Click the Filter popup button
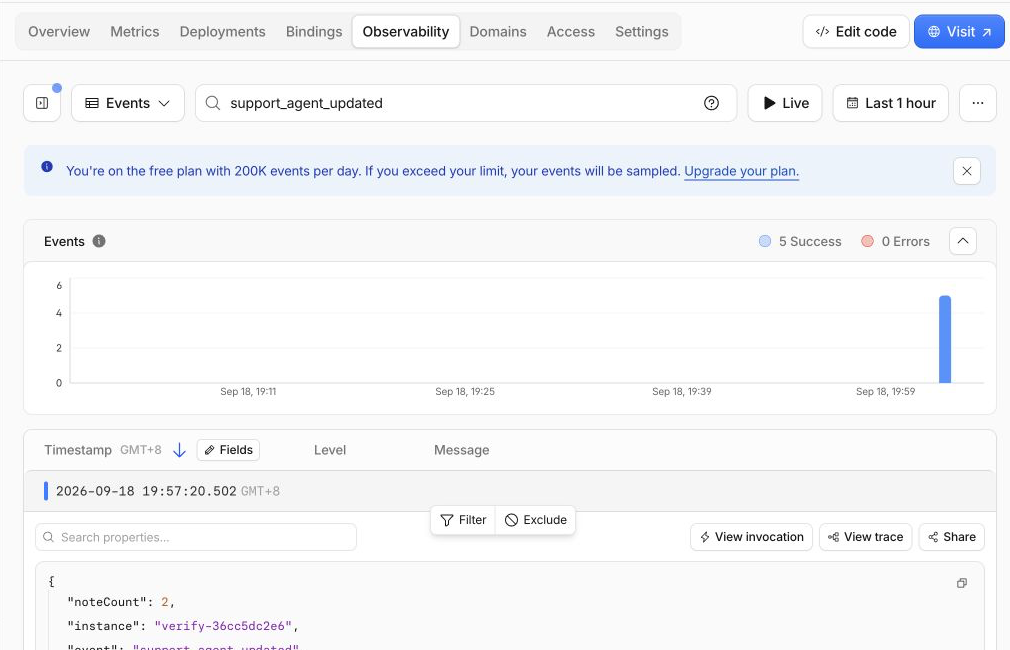This screenshot has height=650, width=1010. tap(463, 520)
